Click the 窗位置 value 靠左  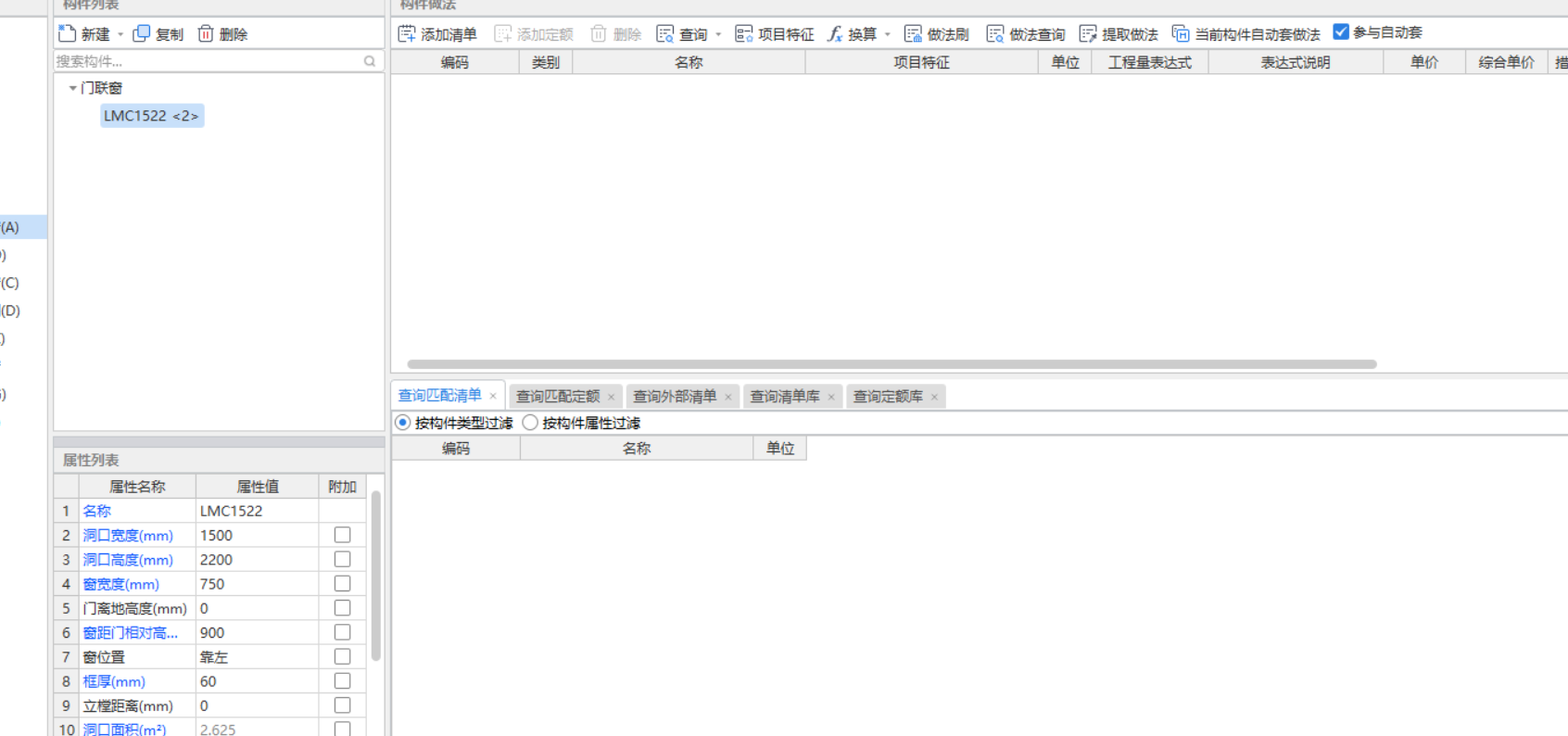257,656
